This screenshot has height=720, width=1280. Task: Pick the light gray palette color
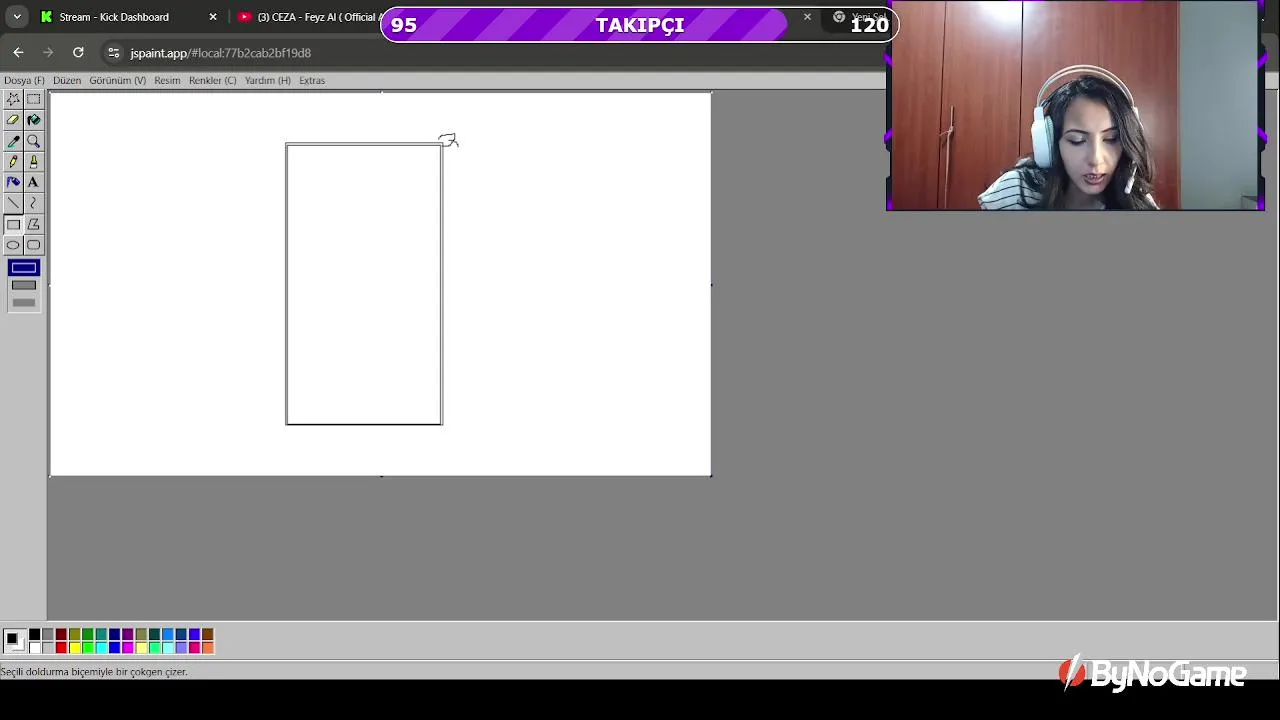[x=47, y=647]
